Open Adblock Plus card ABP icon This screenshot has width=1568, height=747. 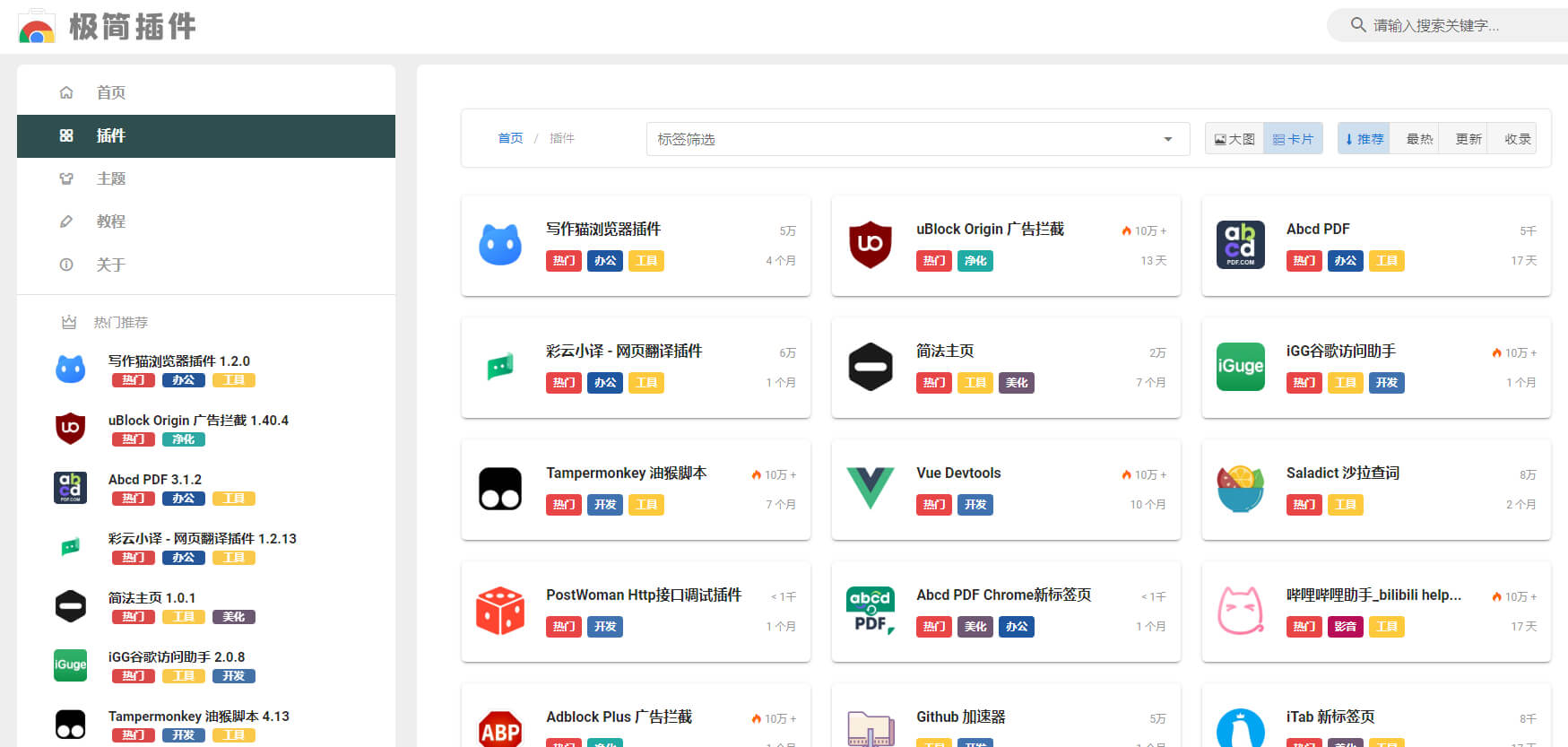500,728
